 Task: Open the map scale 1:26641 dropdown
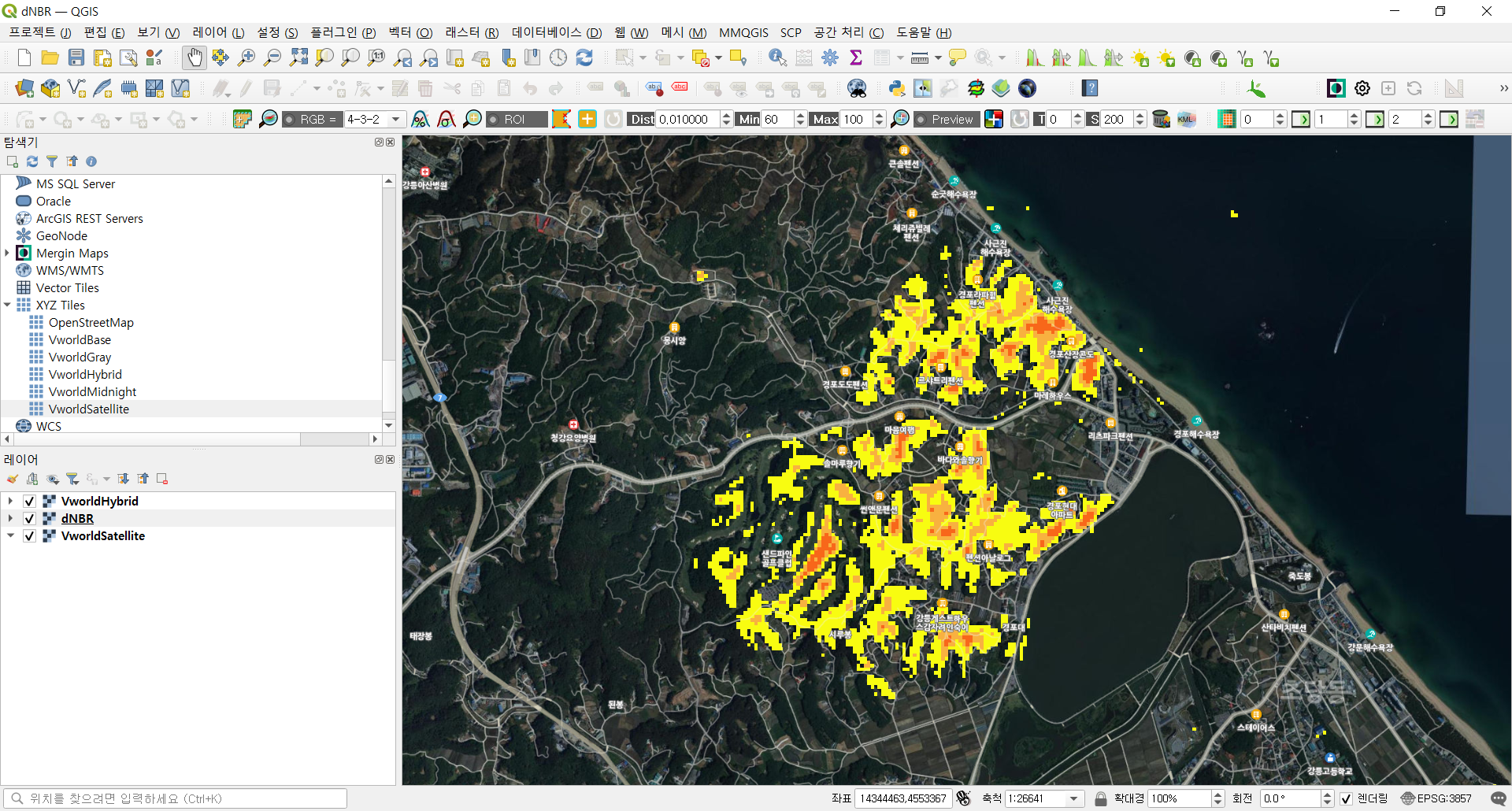pyautogui.click(x=1073, y=798)
